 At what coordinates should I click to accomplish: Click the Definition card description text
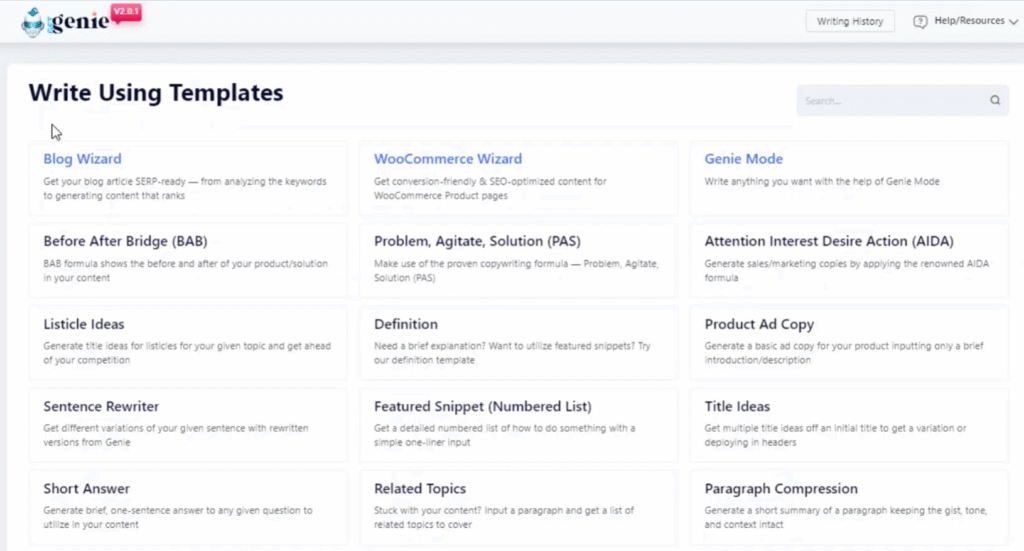point(512,353)
